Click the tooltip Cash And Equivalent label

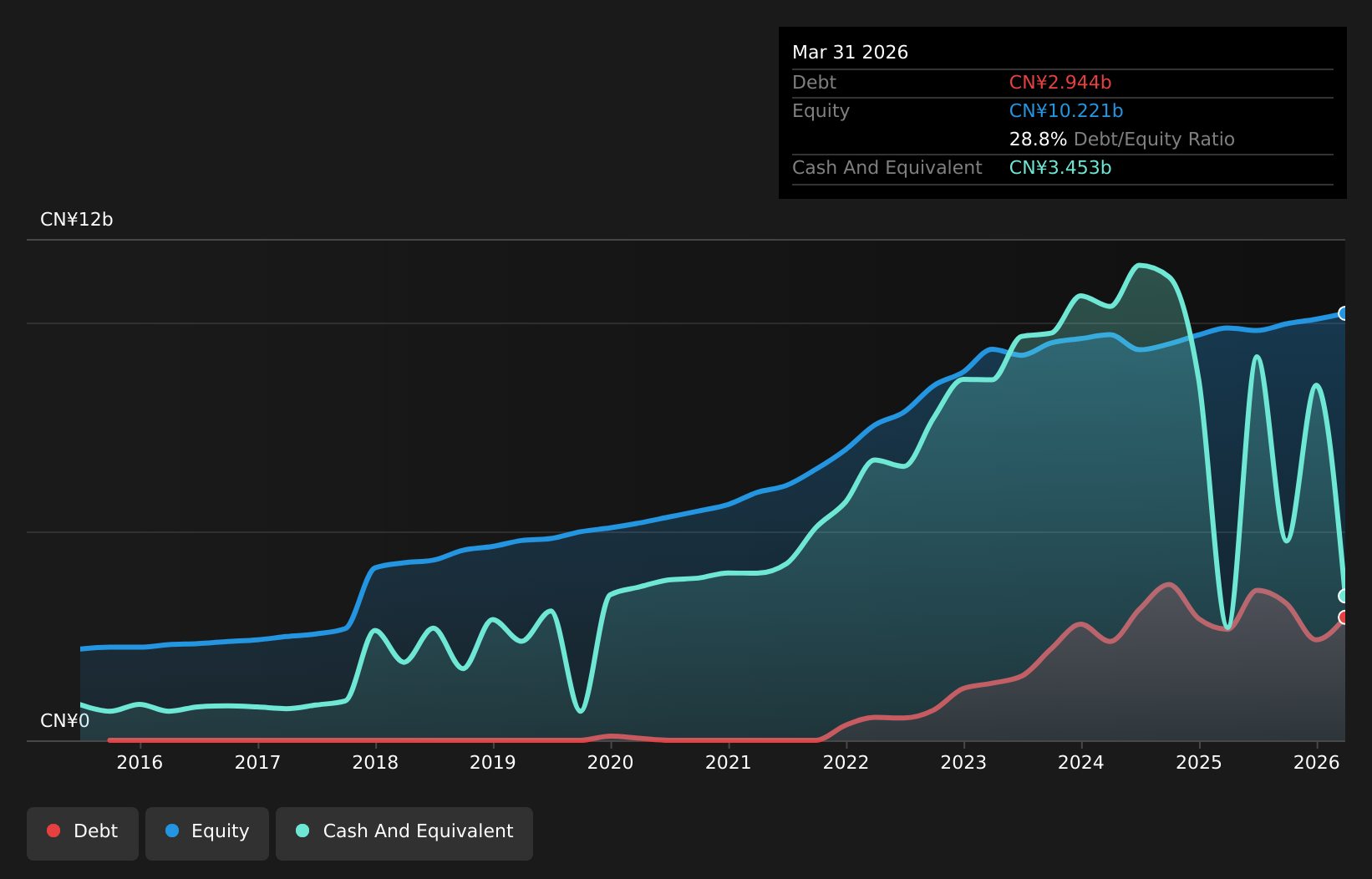pyautogui.click(x=887, y=168)
